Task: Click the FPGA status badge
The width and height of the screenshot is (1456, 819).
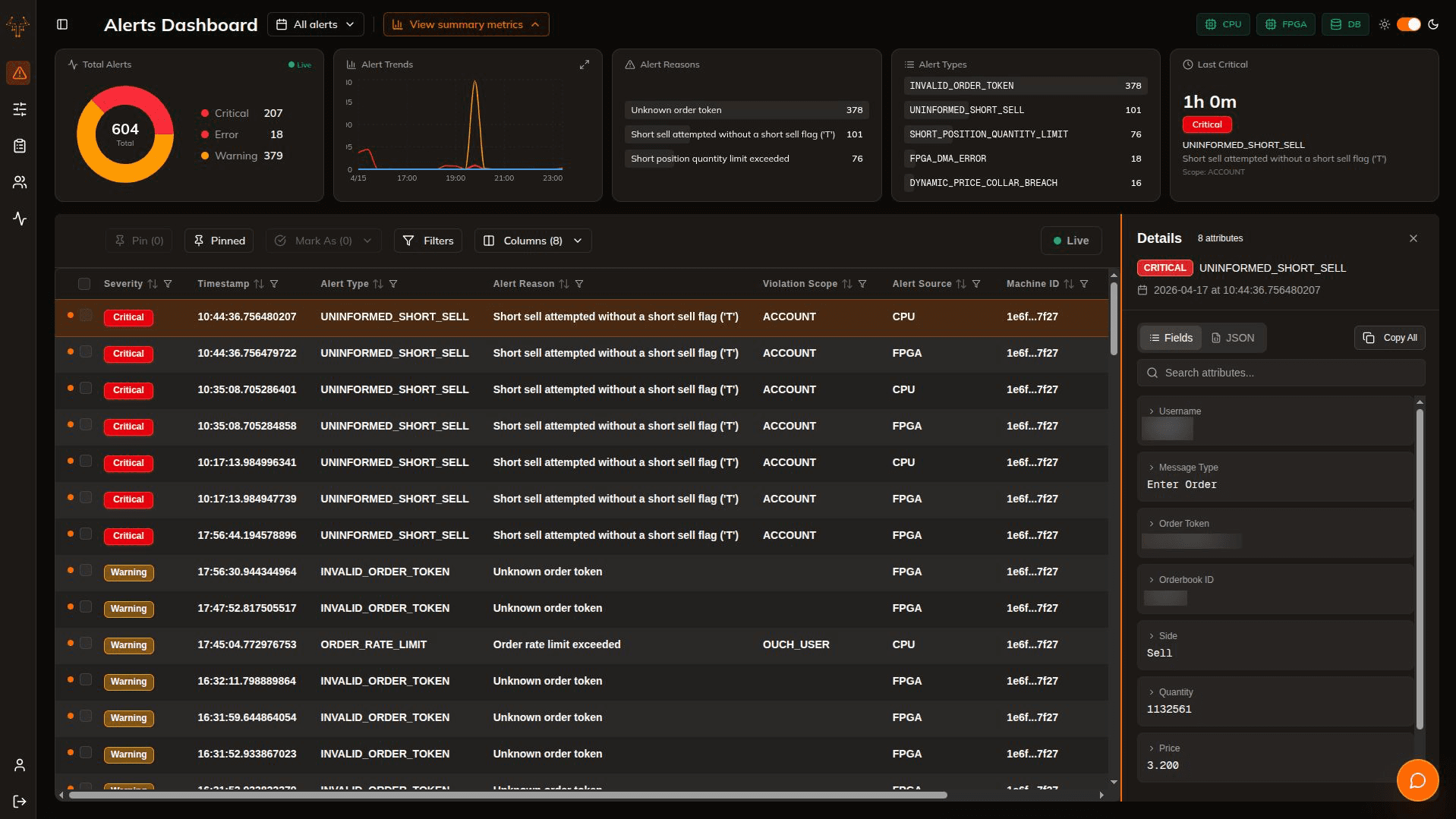Action: pyautogui.click(x=1285, y=24)
